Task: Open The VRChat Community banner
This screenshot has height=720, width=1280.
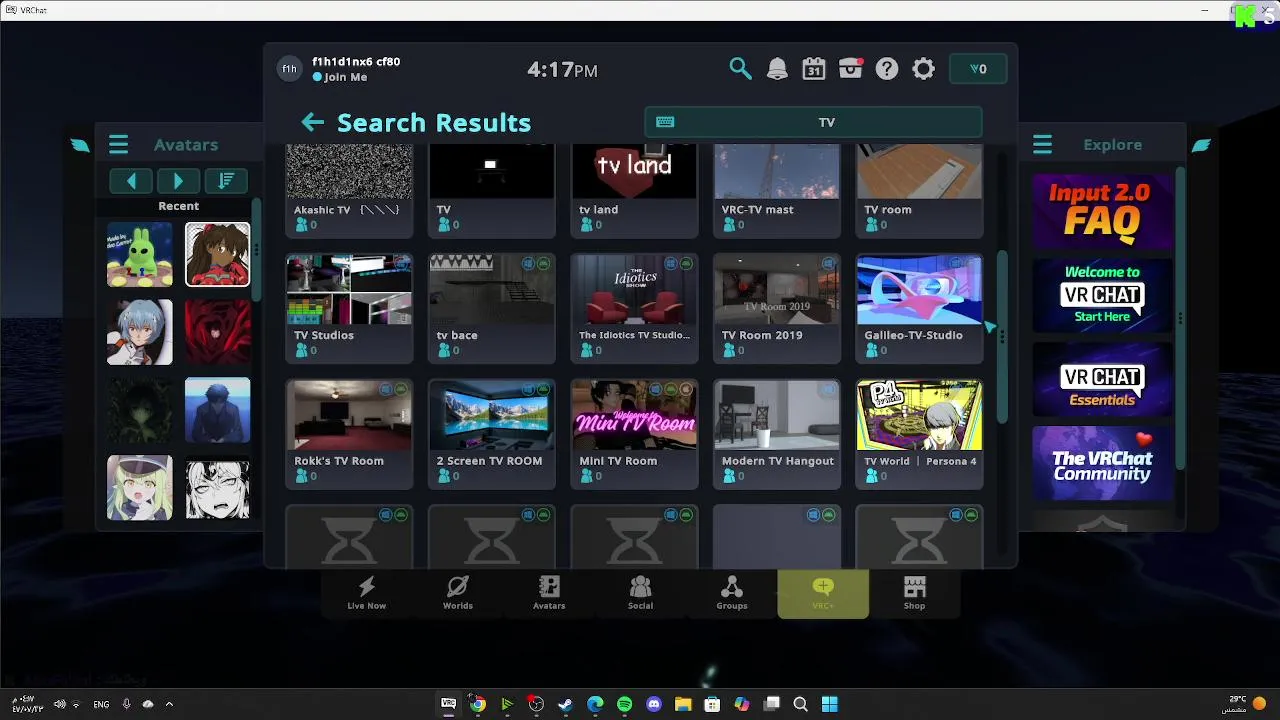Action: click(1102, 464)
